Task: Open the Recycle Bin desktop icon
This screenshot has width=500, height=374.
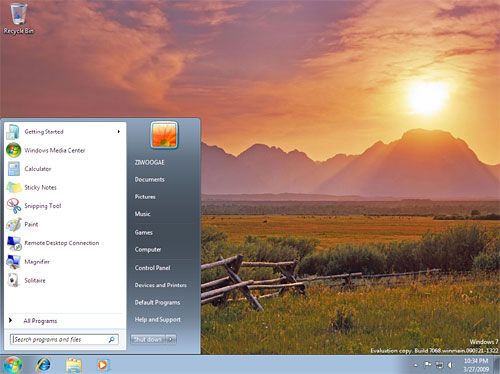Action: point(18,18)
